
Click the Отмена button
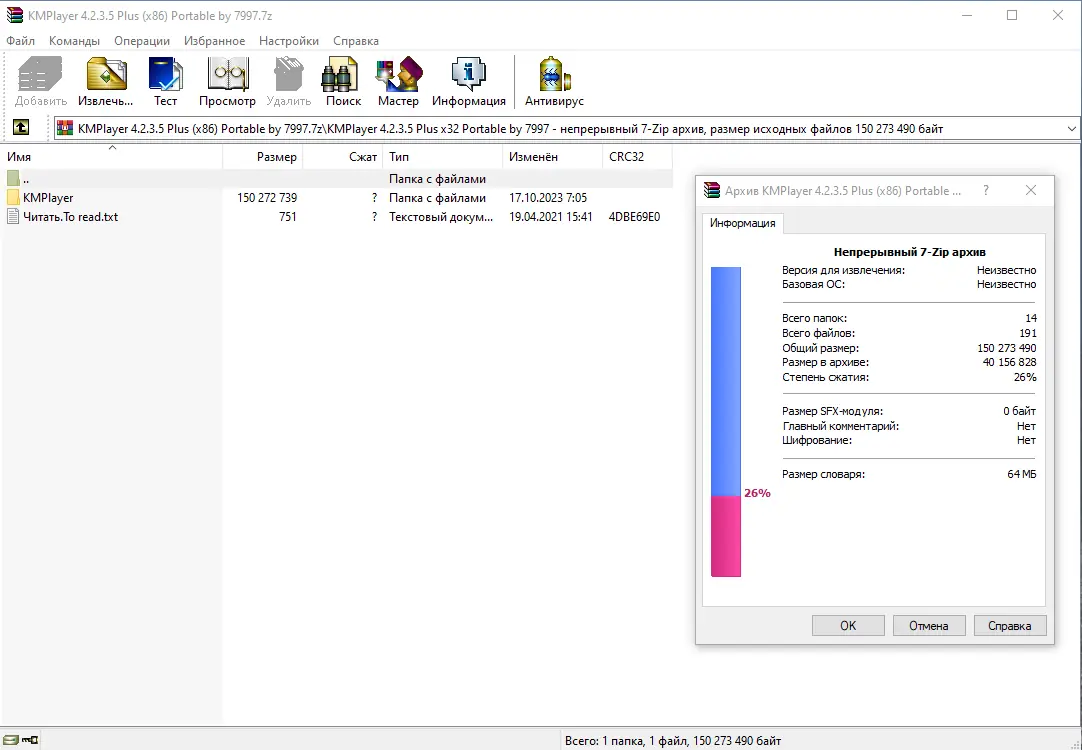coord(929,626)
